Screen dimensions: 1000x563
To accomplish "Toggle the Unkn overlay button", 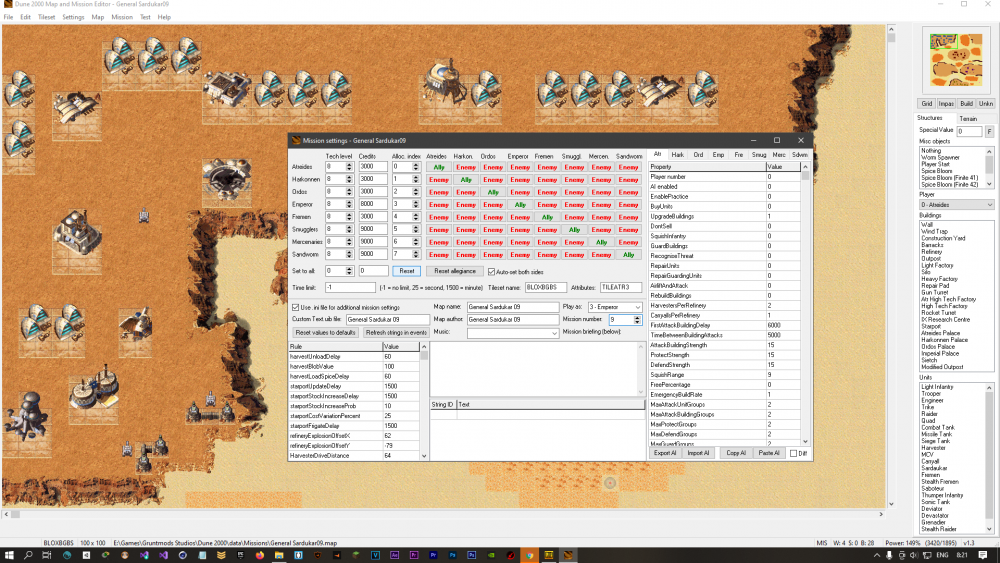I will coord(986,103).
